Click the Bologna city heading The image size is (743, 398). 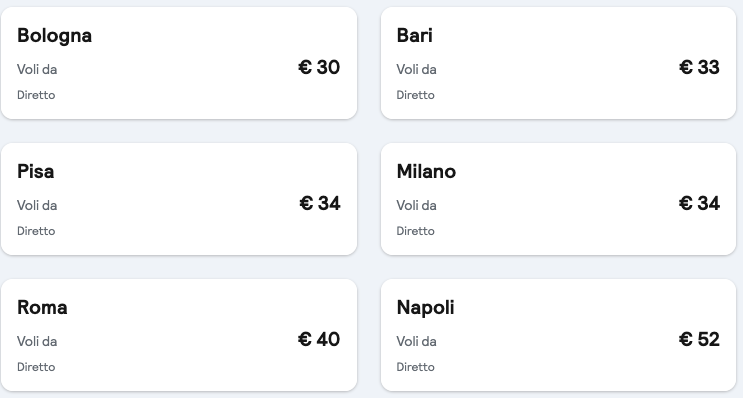54,36
